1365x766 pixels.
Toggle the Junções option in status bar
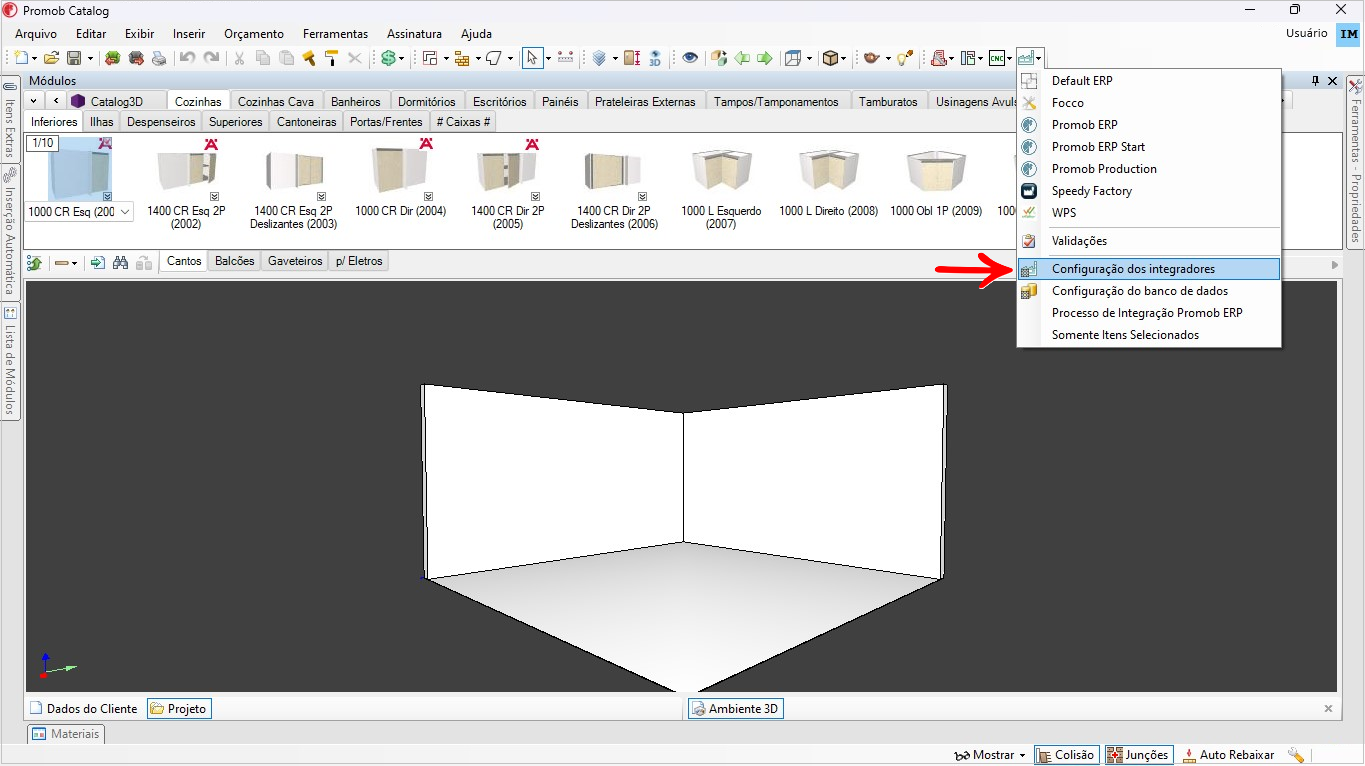[x=1138, y=755]
